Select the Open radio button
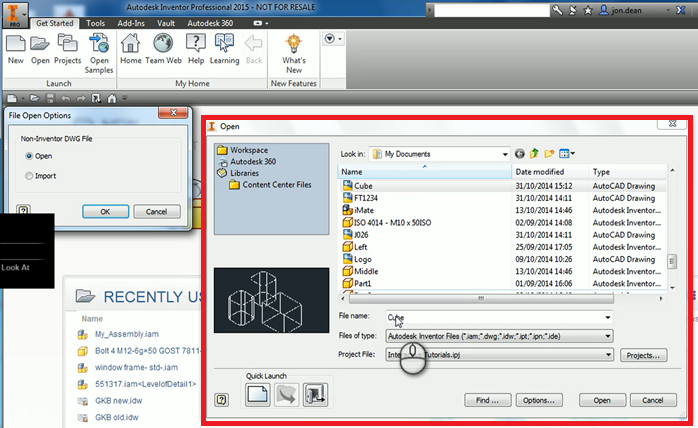 [x=29, y=156]
